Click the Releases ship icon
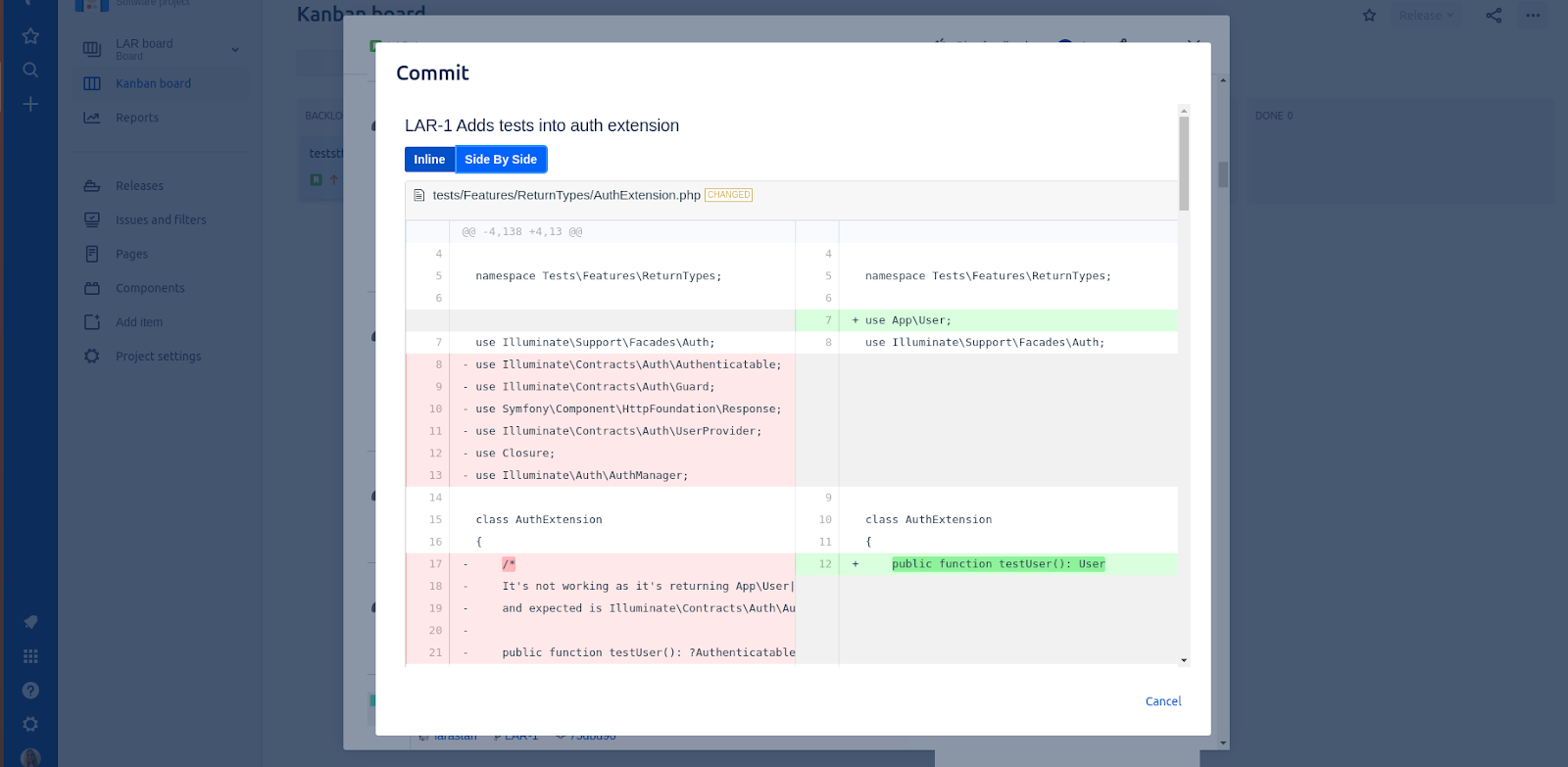Screen dimensions: 1568x767 (x=92, y=186)
